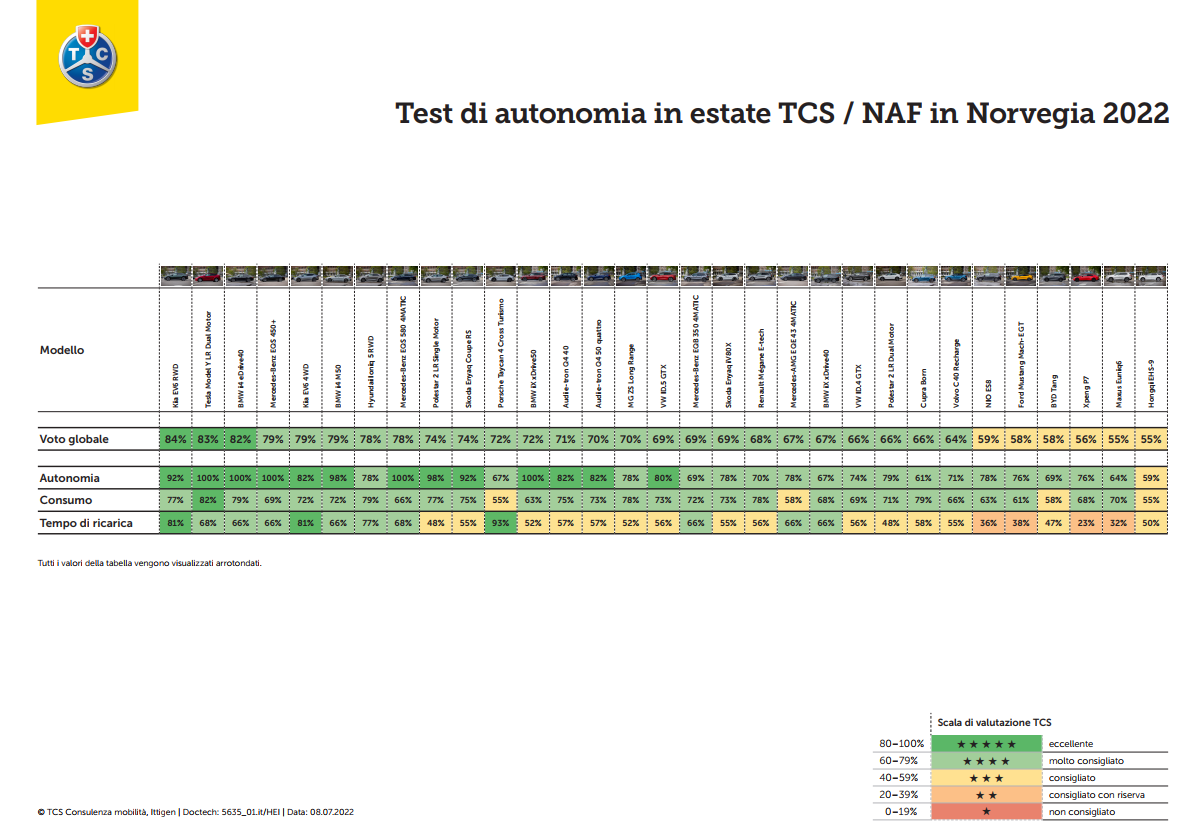Screen dimensions: 1195x838
Task: Click the 'Mercedes-Benz EQS 450+' column header
Action: [x=273, y=364]
